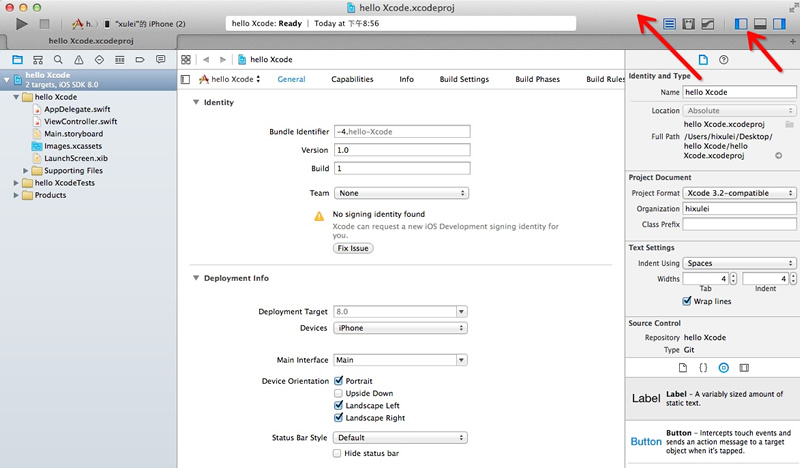This screenshot has height=468, width=800.
Task: Toggle Landscape Right orientation
Action: (x=338, y=417)
